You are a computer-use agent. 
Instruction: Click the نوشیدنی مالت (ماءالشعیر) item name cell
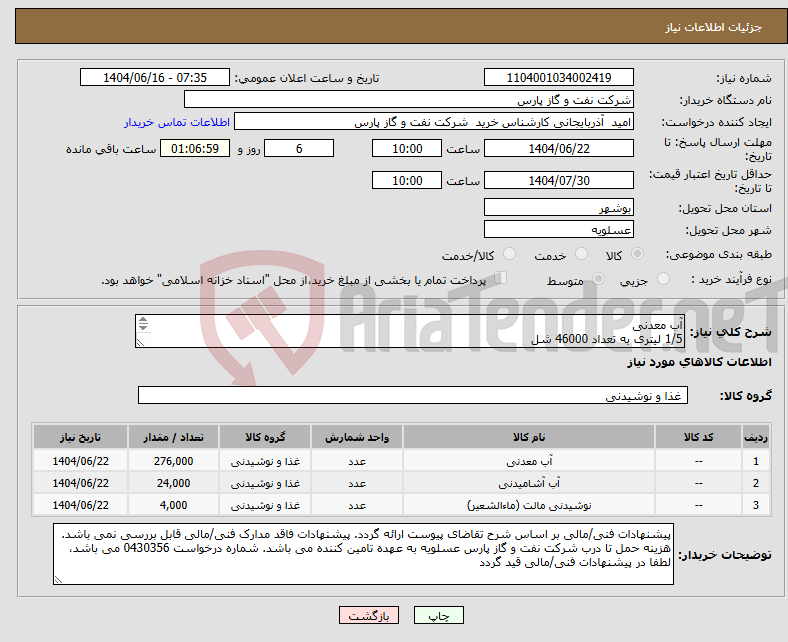(529, 505)
